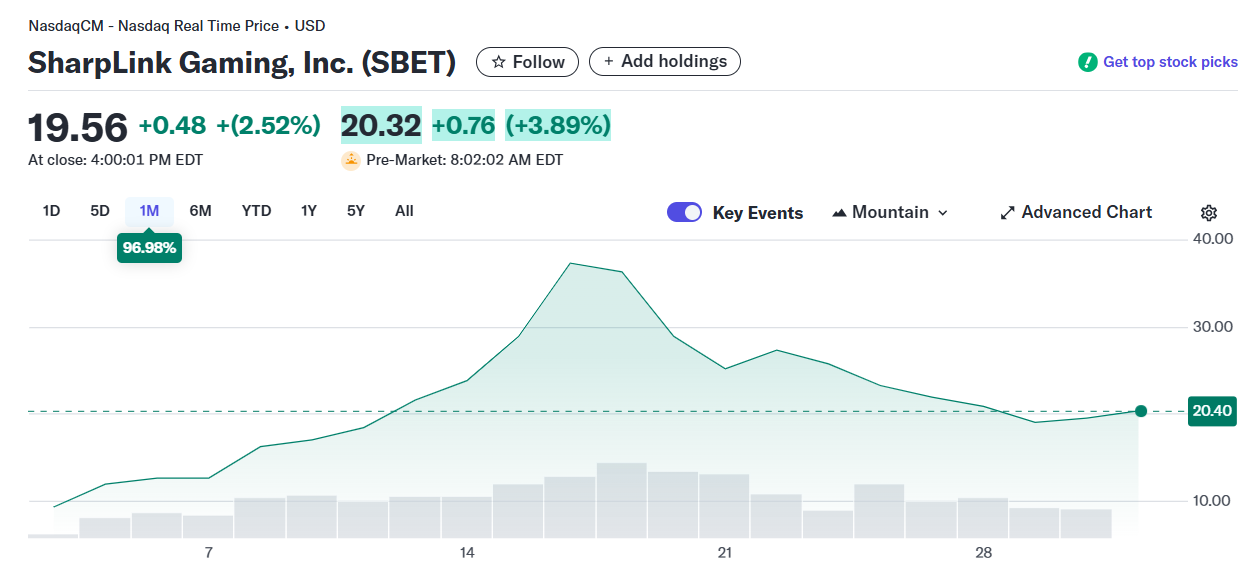The image size is (1258, 577).
Task: Click the NasdaqCM Real Time Price text
Action: [176, 26]
